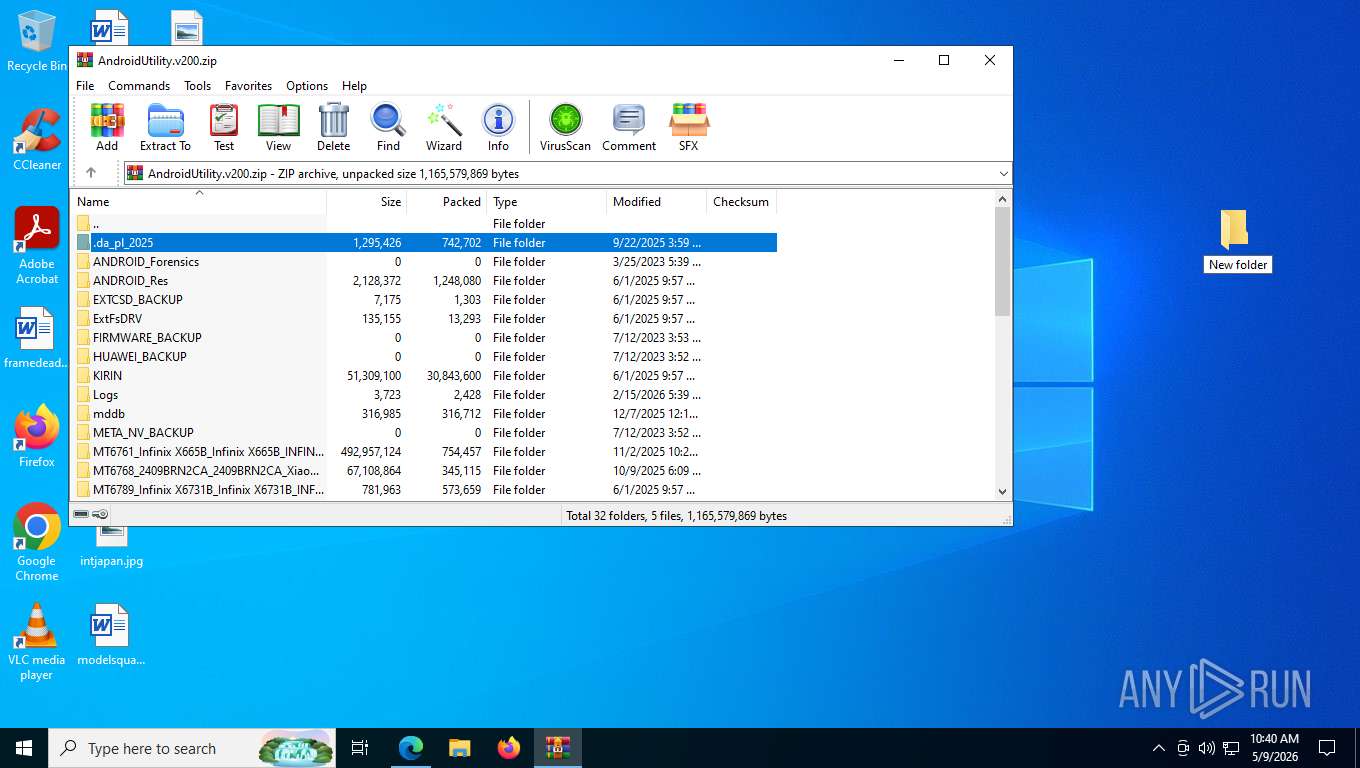Open VLC media player desktop shortcut

tap(36, 642)
